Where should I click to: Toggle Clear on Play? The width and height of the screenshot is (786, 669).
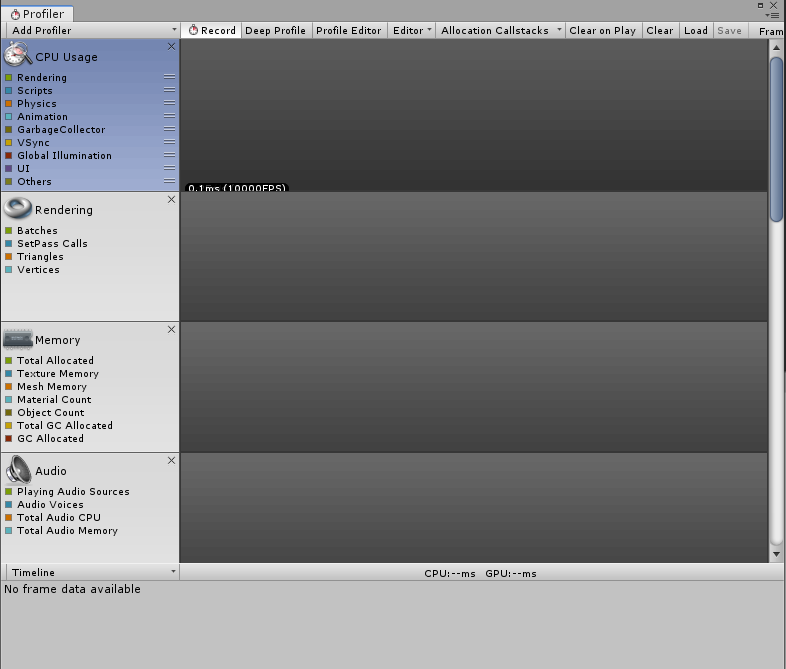tap(603, 31)
